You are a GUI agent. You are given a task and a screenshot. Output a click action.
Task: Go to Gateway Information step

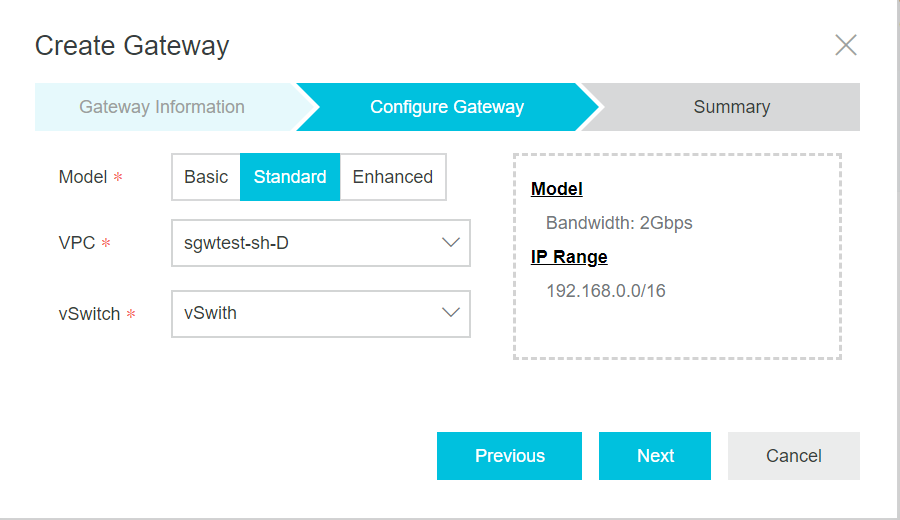point(162,107)
